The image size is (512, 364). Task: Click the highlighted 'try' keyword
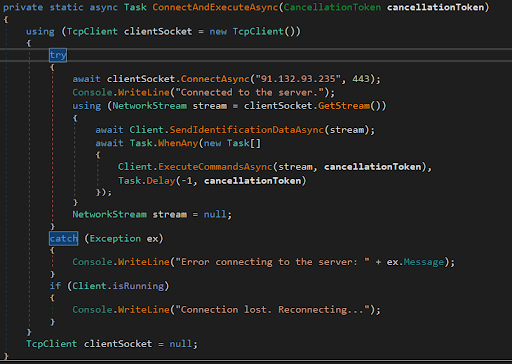(x=58, y=55)
